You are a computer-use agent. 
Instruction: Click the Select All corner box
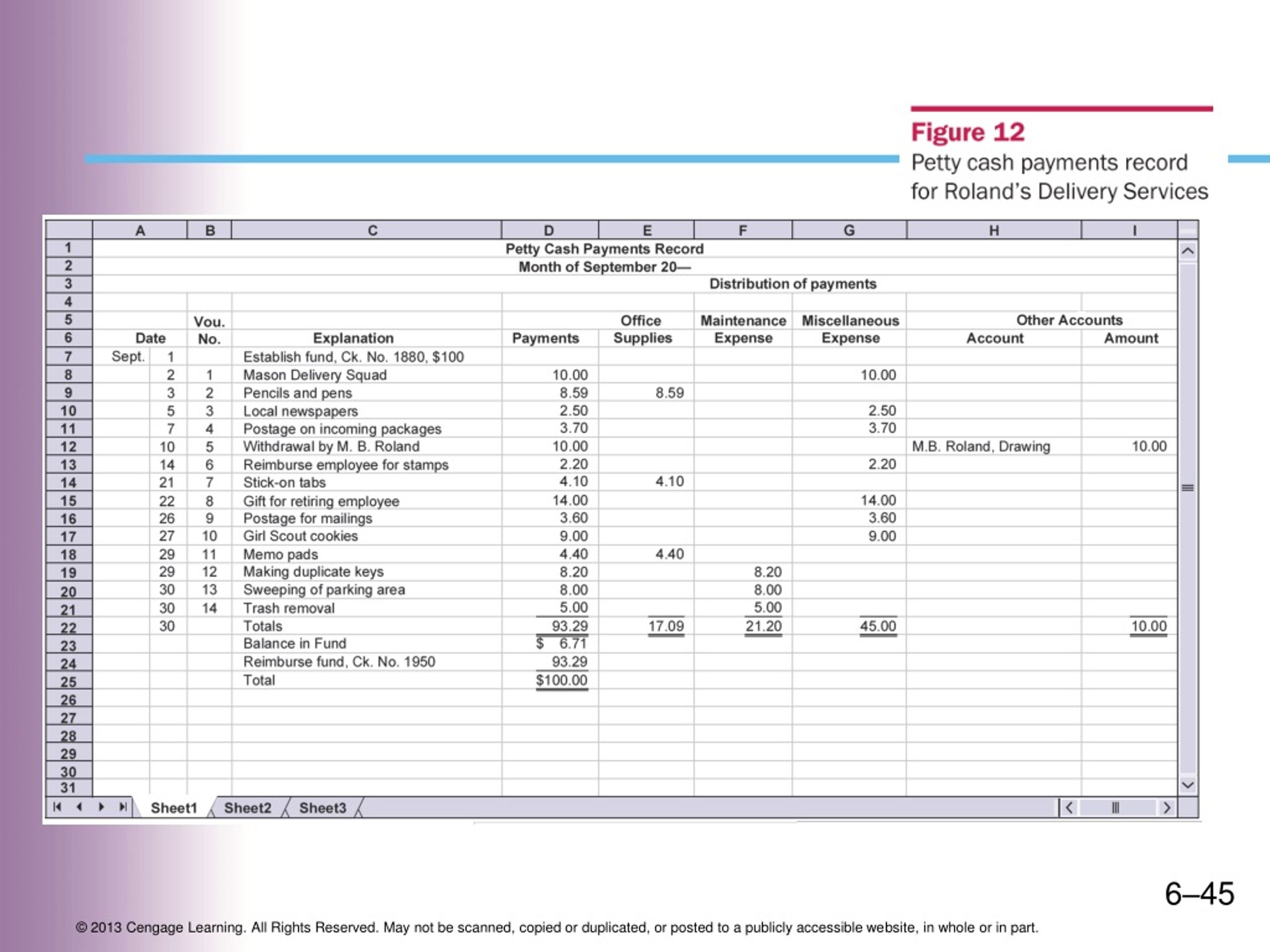pyautogui.click(x=69, y=230)
